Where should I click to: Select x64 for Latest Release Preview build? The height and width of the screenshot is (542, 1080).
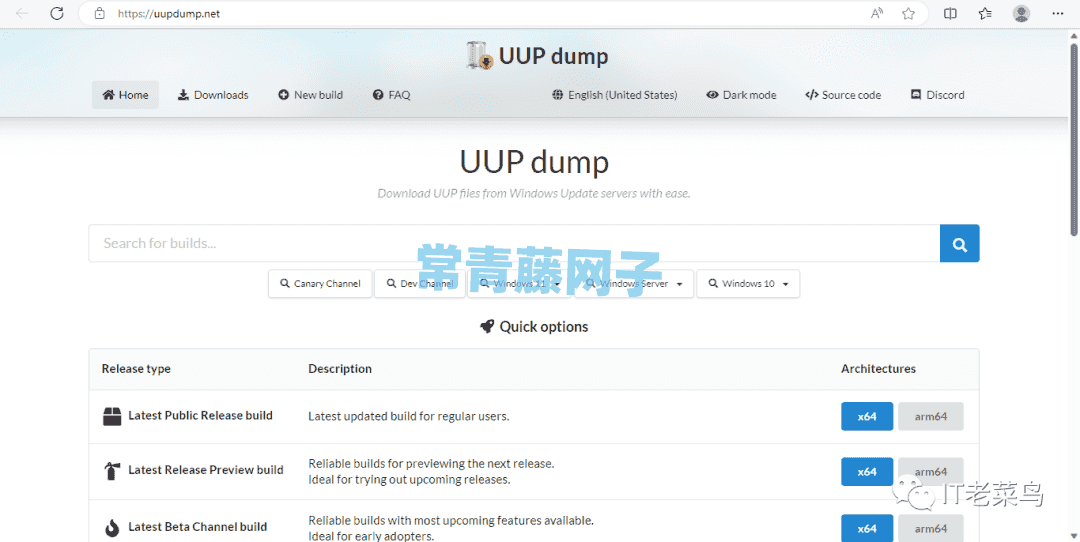[867, 472]
